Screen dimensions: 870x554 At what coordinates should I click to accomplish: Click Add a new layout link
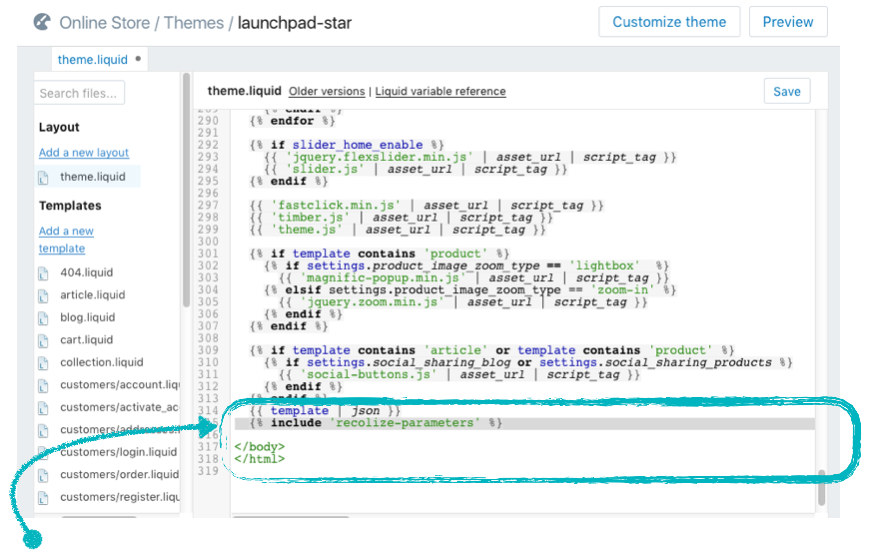(84, 153)
